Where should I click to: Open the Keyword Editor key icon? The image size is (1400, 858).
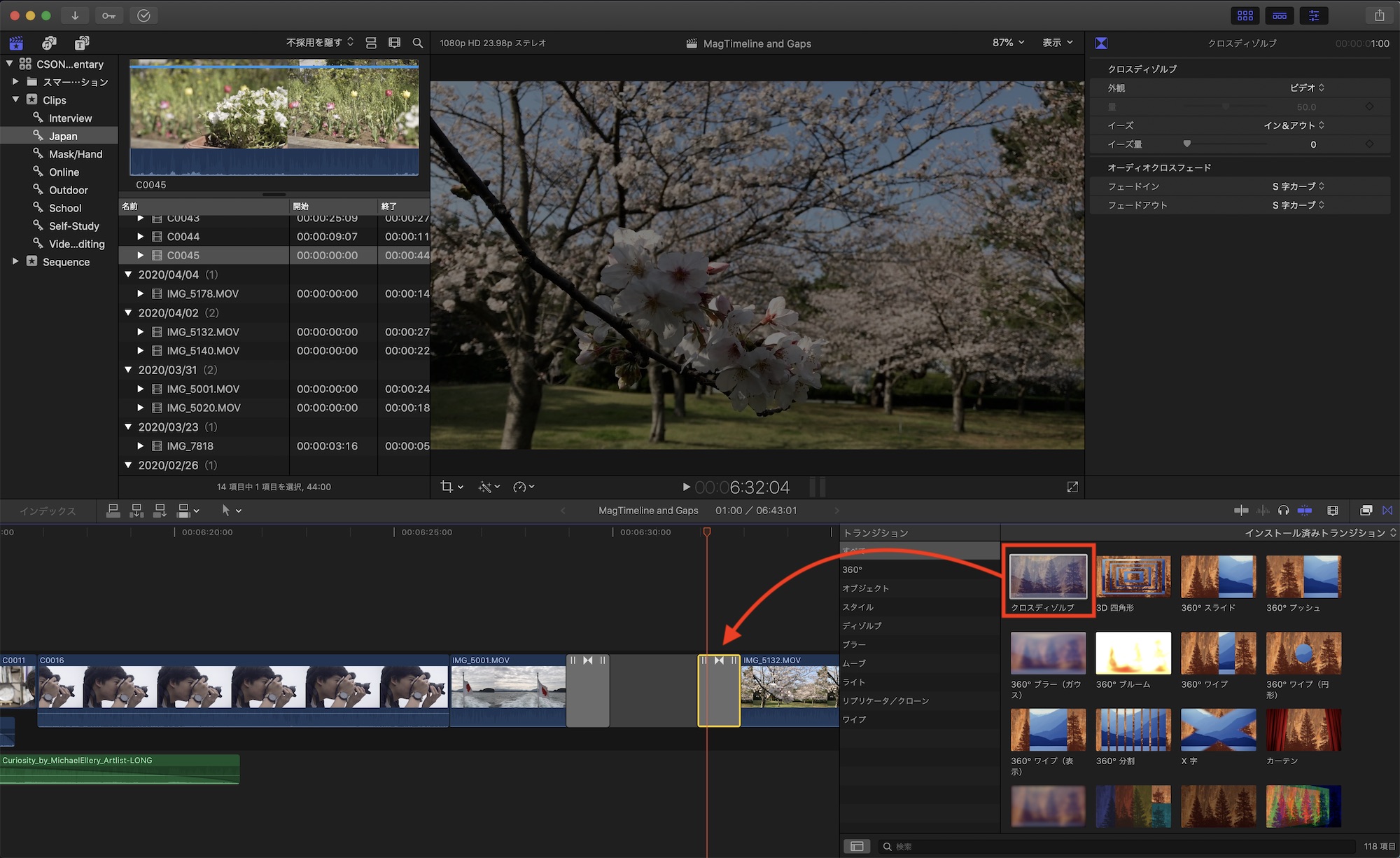(x=109, y=15)
